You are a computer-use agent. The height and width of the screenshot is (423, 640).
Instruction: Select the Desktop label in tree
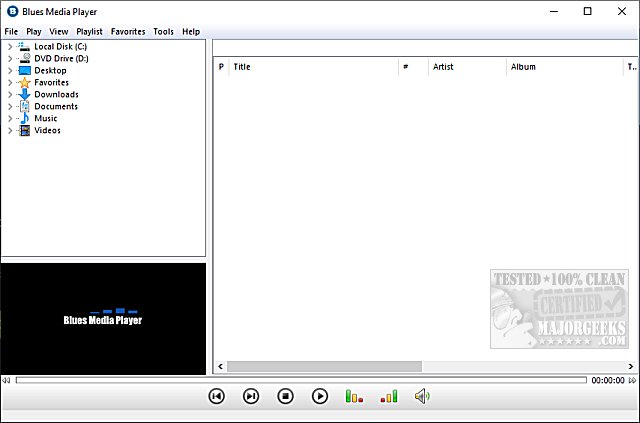tap(50, 71)
